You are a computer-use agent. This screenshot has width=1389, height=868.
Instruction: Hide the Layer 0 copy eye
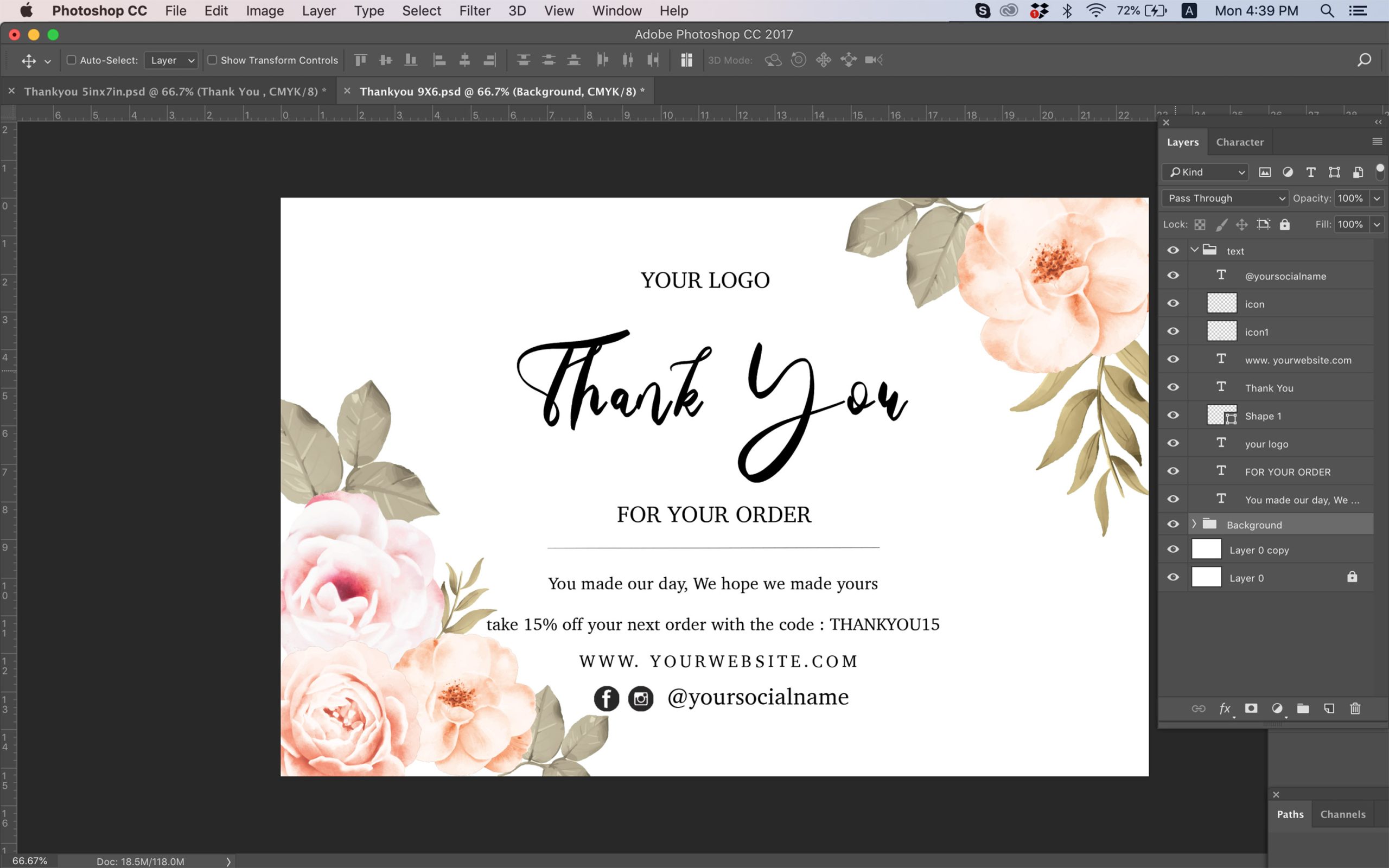pos(1173,550)
